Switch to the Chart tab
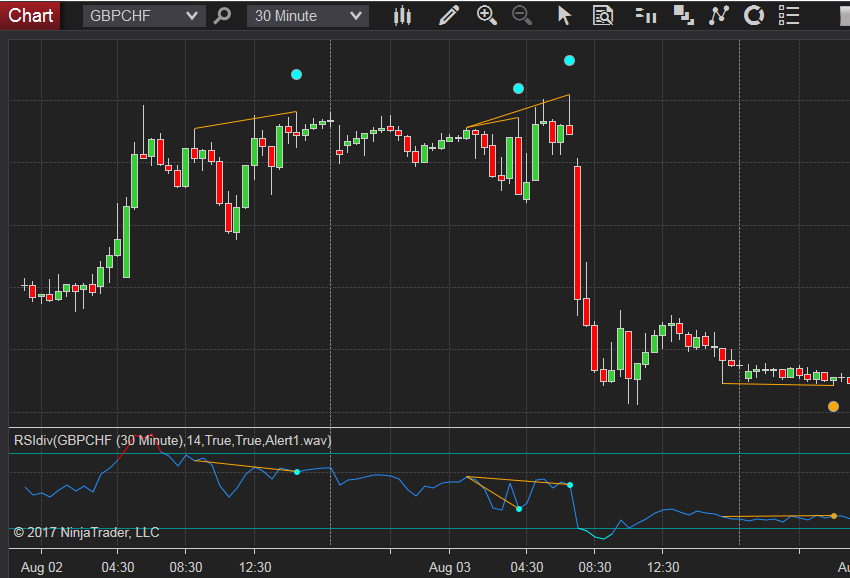 click(29, 15)
